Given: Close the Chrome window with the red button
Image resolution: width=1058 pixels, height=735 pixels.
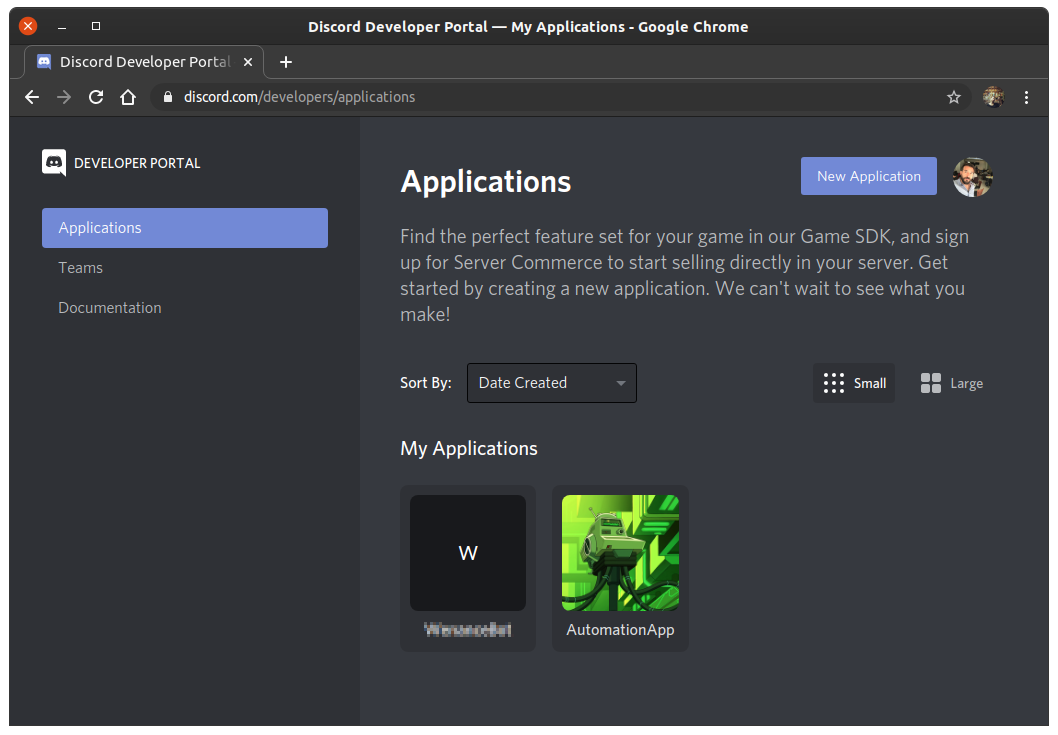Looking at the screenshot, I should (28, 26).
